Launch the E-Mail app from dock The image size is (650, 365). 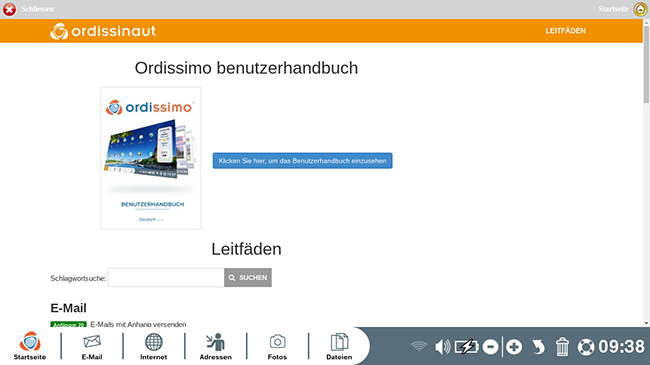point(92,346)
